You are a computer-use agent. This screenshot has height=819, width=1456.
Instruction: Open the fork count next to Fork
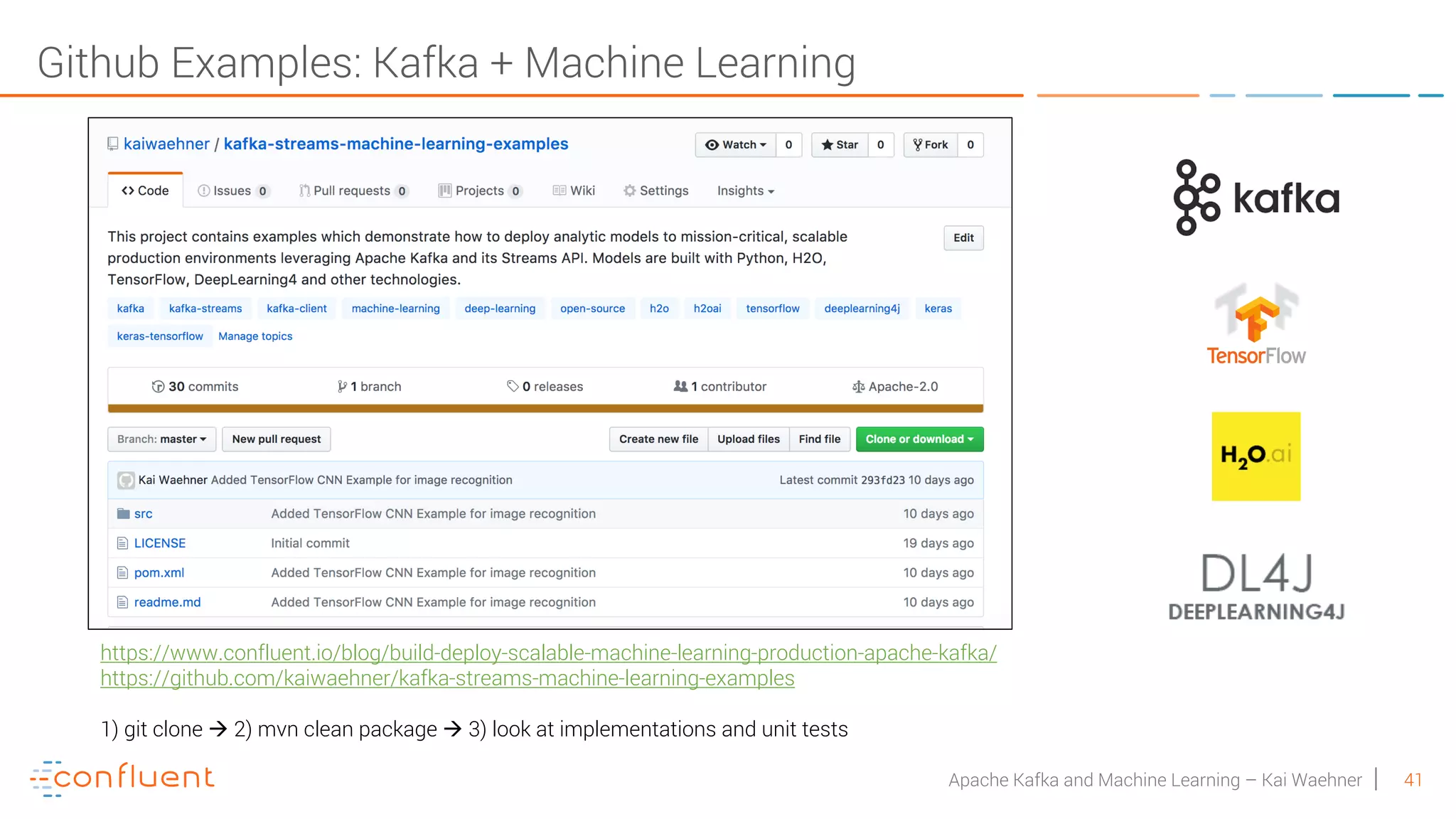click(970, 145)
